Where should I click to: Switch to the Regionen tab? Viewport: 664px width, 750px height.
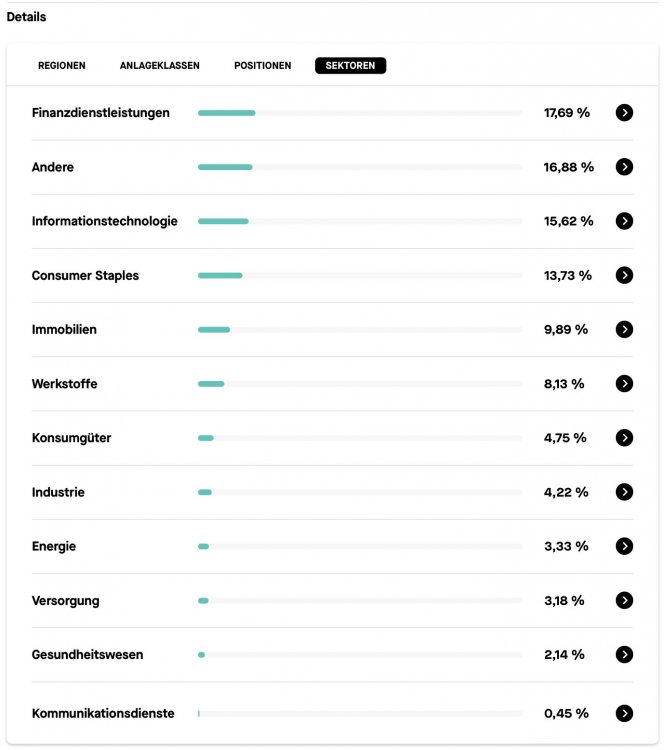pos(62,66)
